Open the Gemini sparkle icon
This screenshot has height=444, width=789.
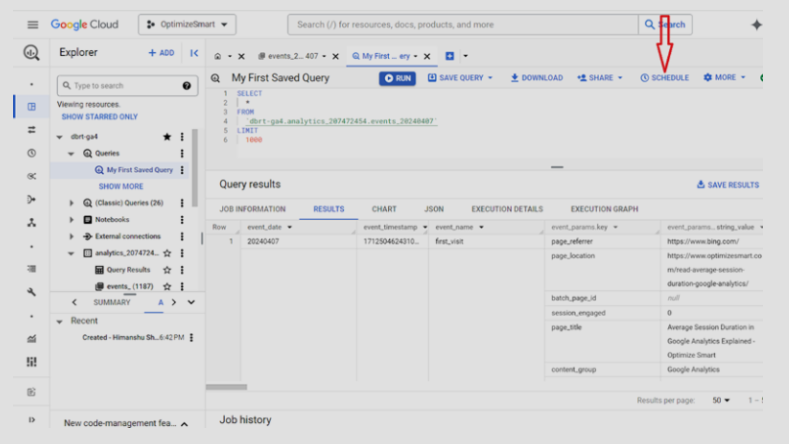click(x=756, y=25)
